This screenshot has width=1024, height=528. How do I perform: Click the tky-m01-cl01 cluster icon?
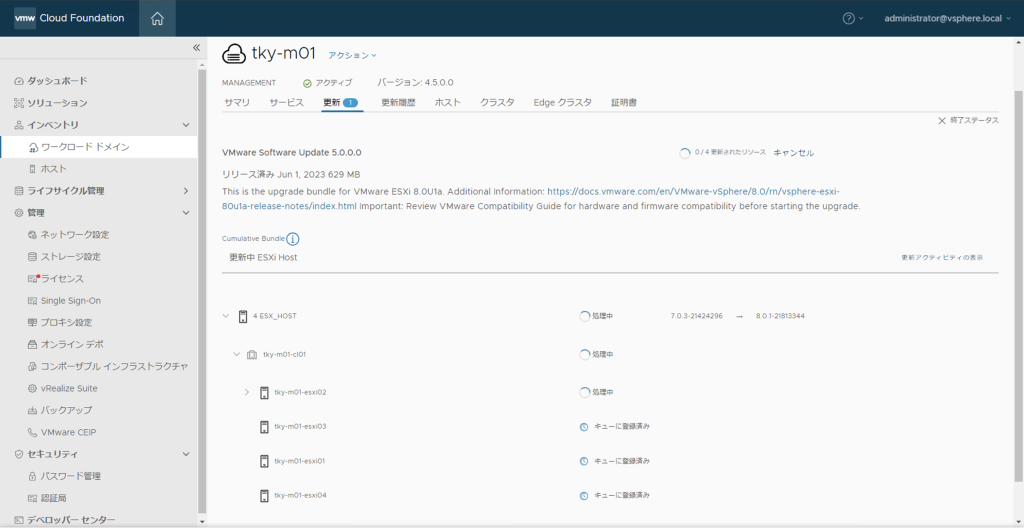252,355
